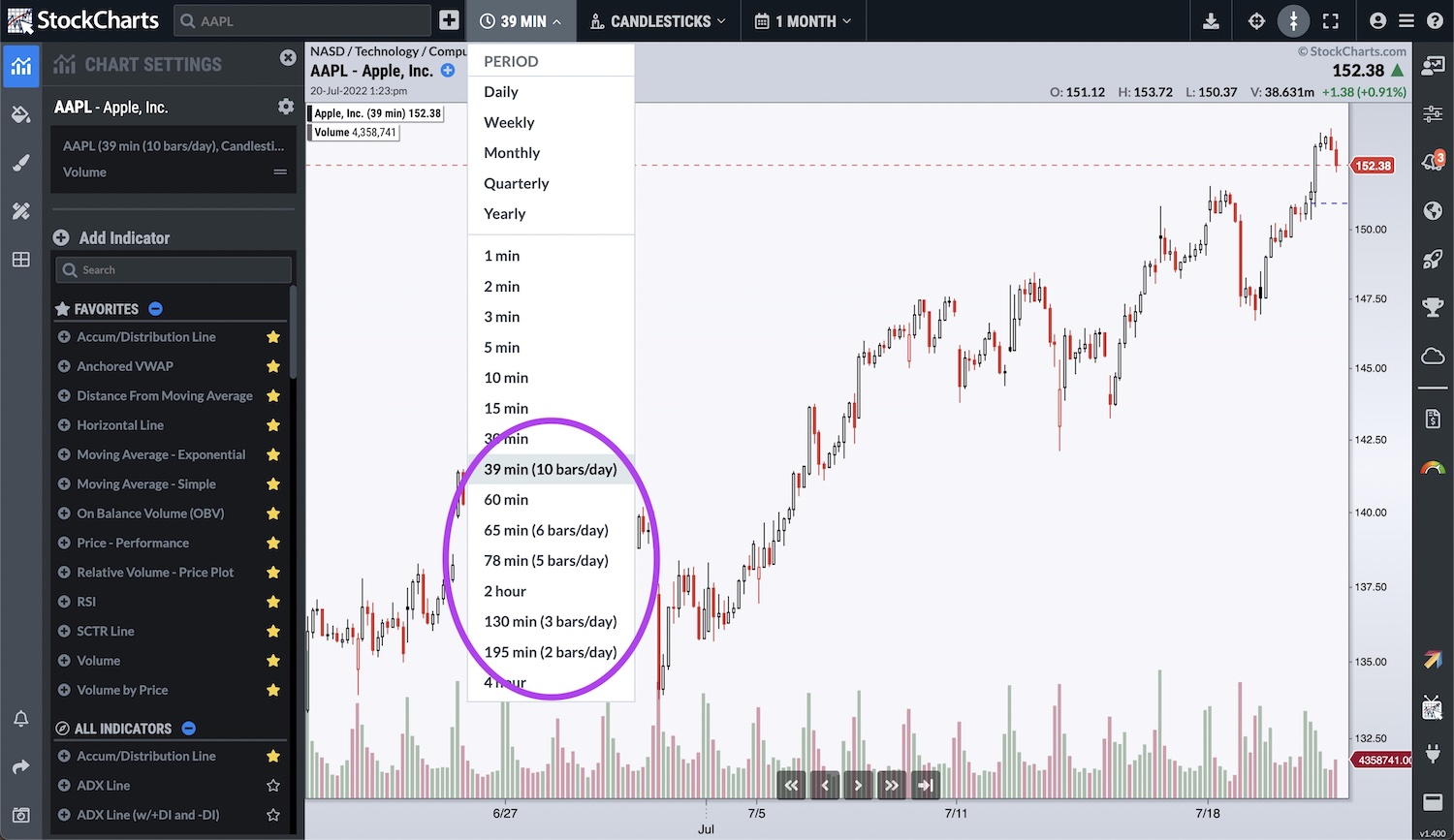Click the camera snapshot icon in left sidebar
This screenshot has width=1454, height=840.
[x=20, y=816]
